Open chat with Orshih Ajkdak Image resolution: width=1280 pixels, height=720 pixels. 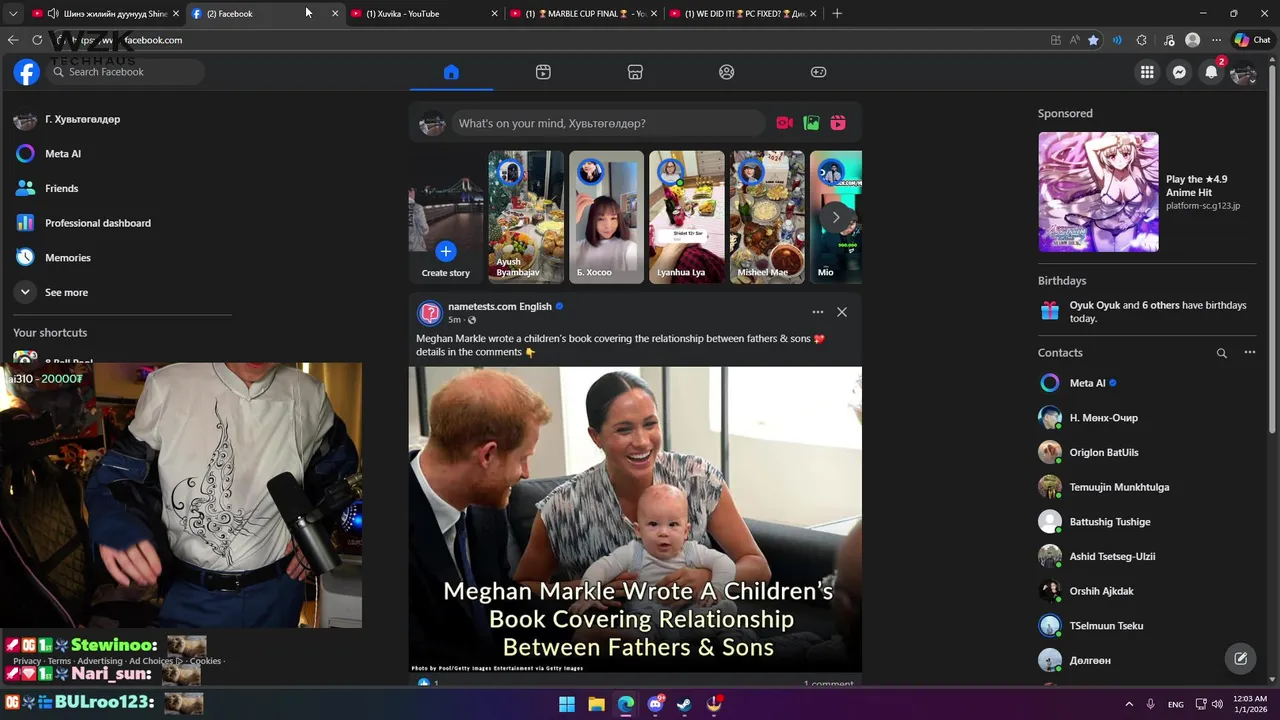click(x=1146, y=591)
